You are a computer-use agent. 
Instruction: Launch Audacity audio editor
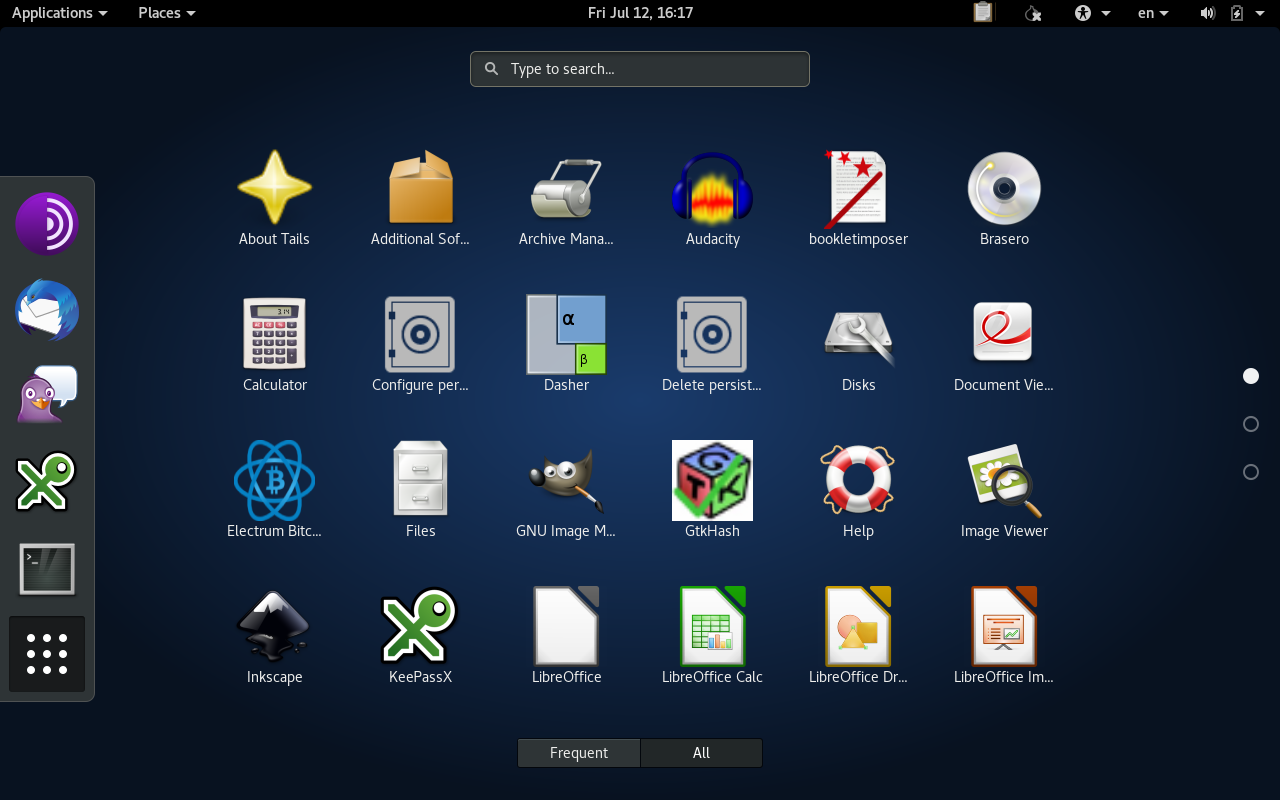click(x=712, y=198)
